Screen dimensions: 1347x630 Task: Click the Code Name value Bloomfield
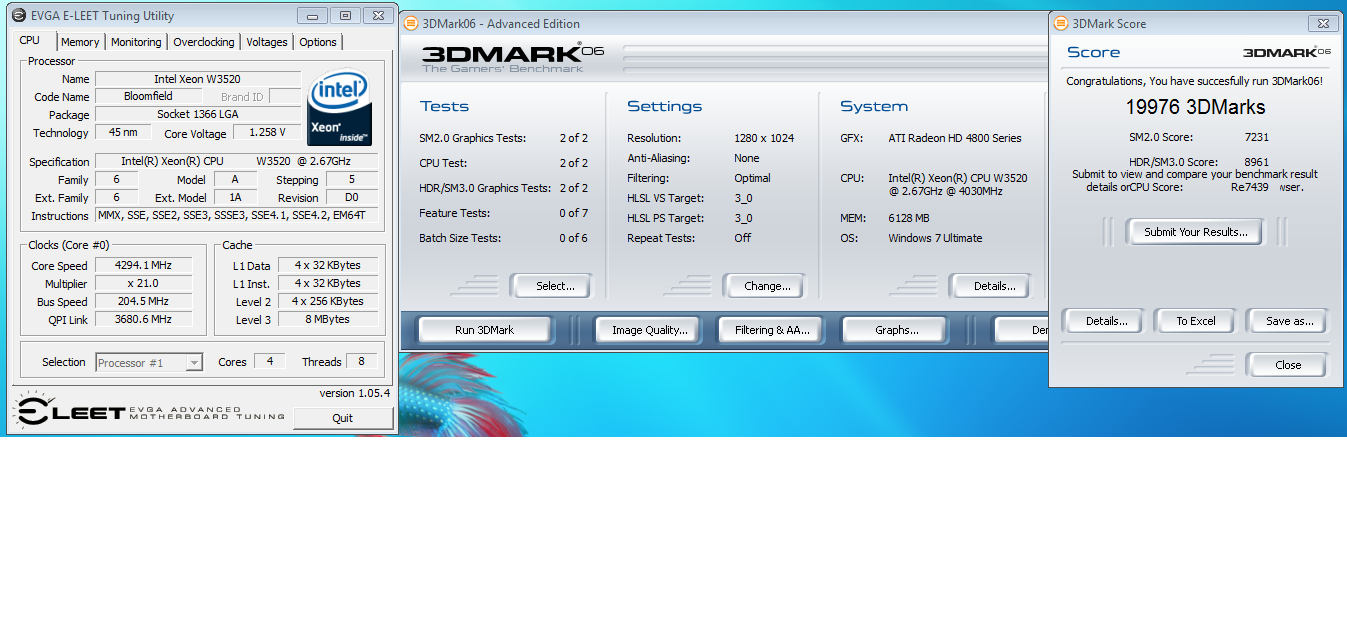(x=148, y=96)
